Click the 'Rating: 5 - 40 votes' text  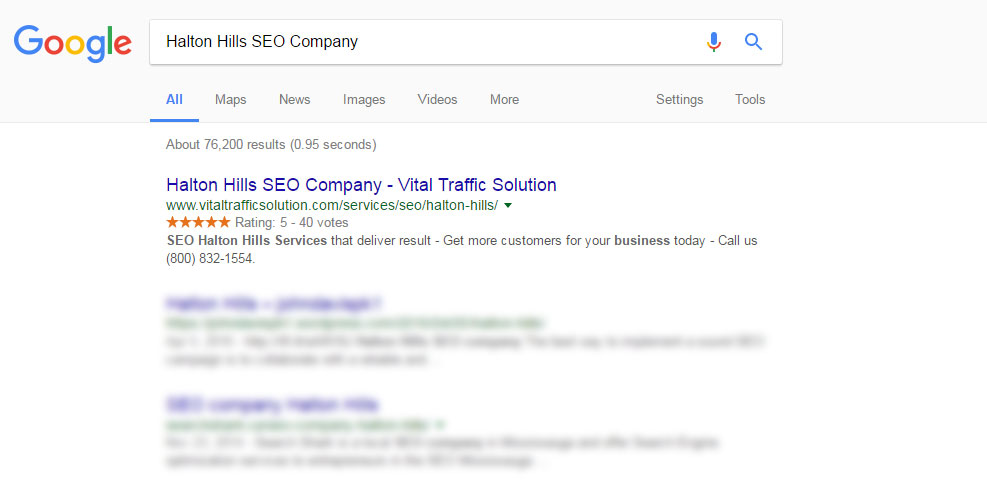tap(291, 222)
